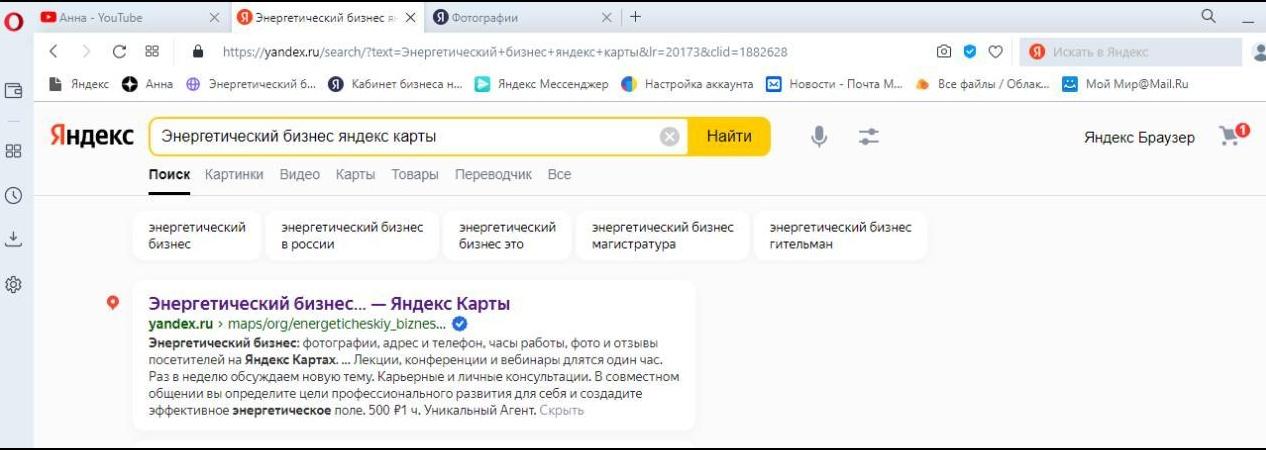The width and height of the screenshot is (1266, 450).
Task: Click the Найти search button
Action: 729,137
